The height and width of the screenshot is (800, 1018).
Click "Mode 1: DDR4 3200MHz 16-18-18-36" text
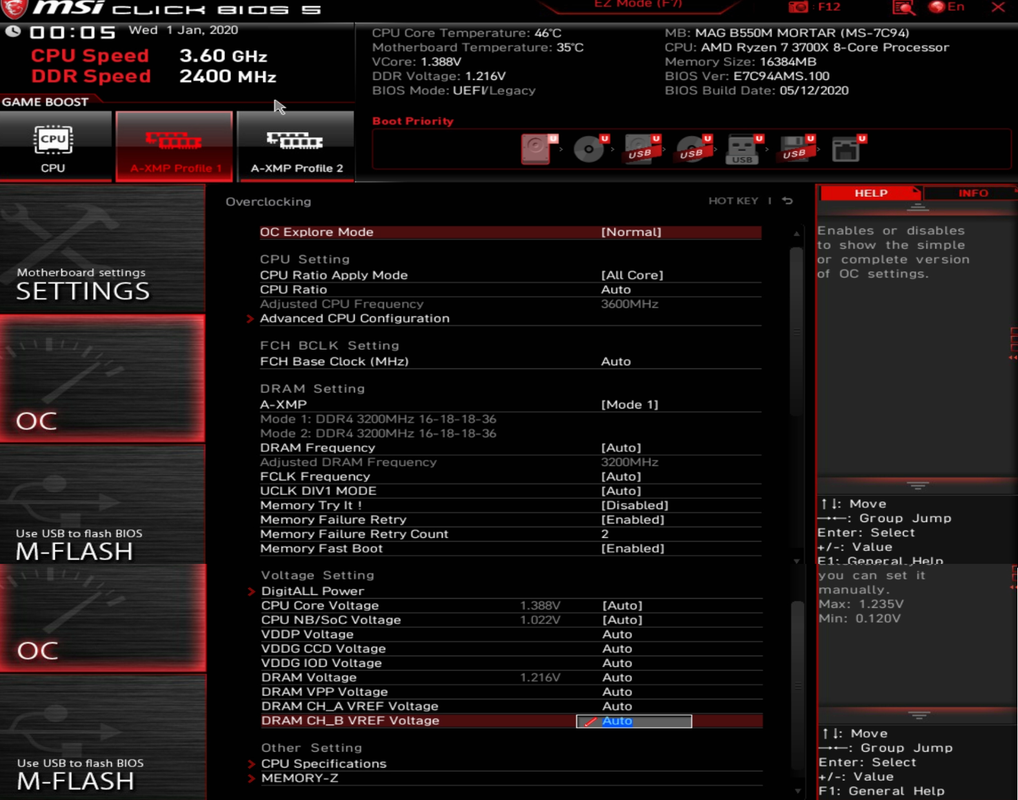point(378,419)
